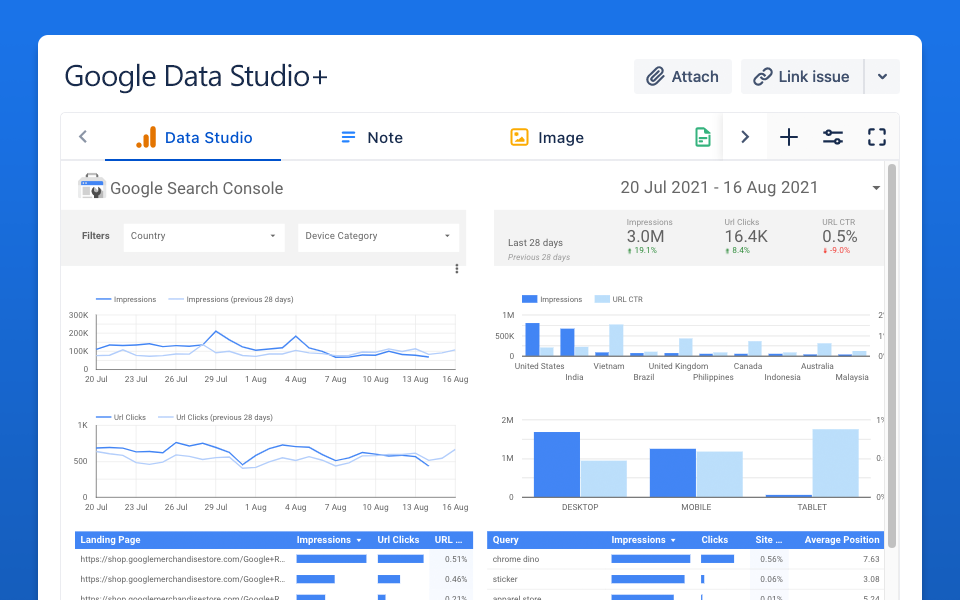
Task: Click the chain link icon on Link issue
Action: (762, 77)
